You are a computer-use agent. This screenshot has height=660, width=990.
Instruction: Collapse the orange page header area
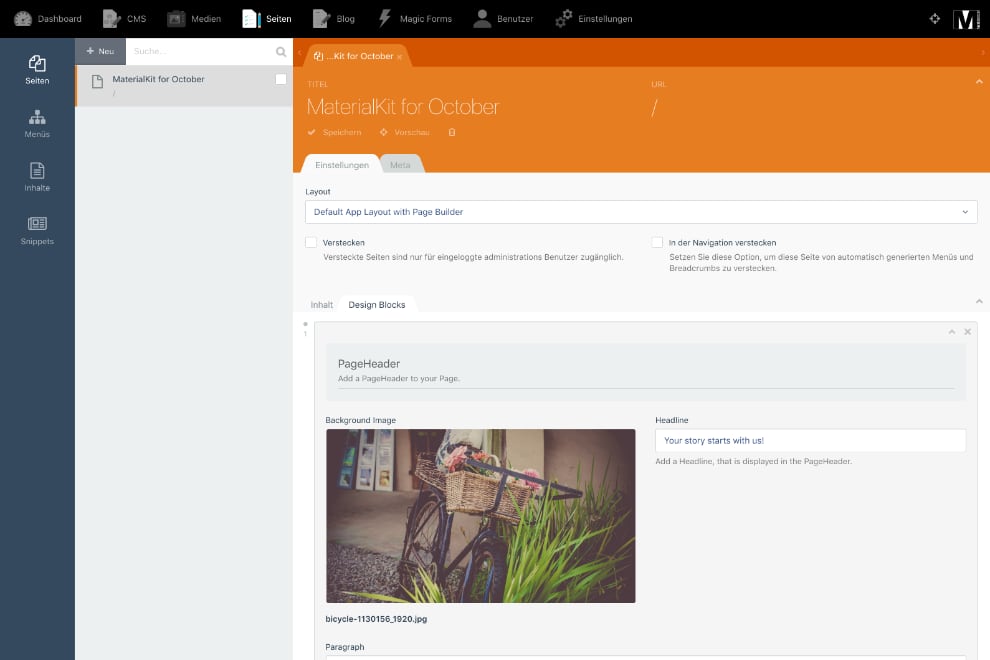pos(979,81)
